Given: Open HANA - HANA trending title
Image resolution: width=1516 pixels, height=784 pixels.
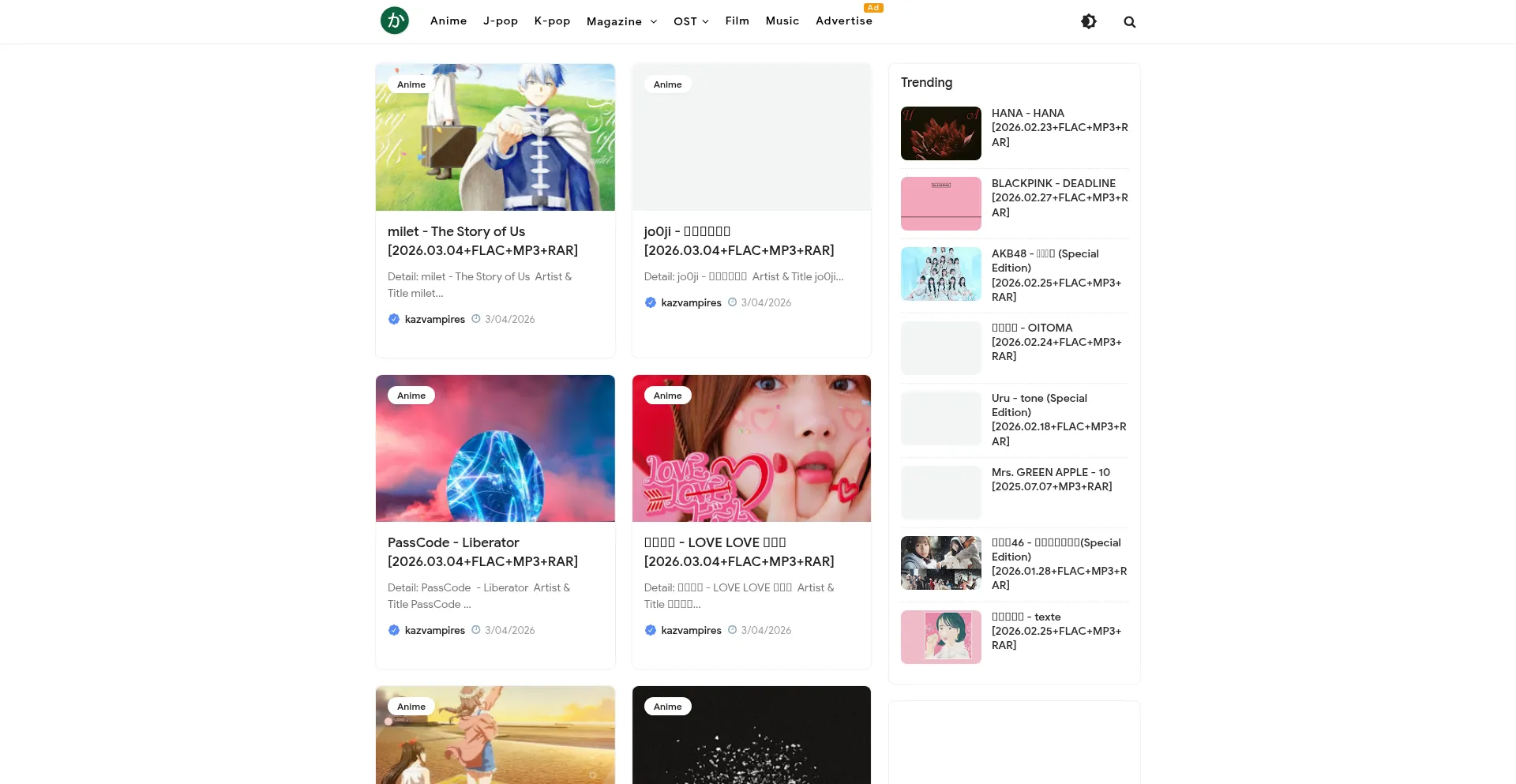Looking at the screenshot, I should pos(1060,128).
